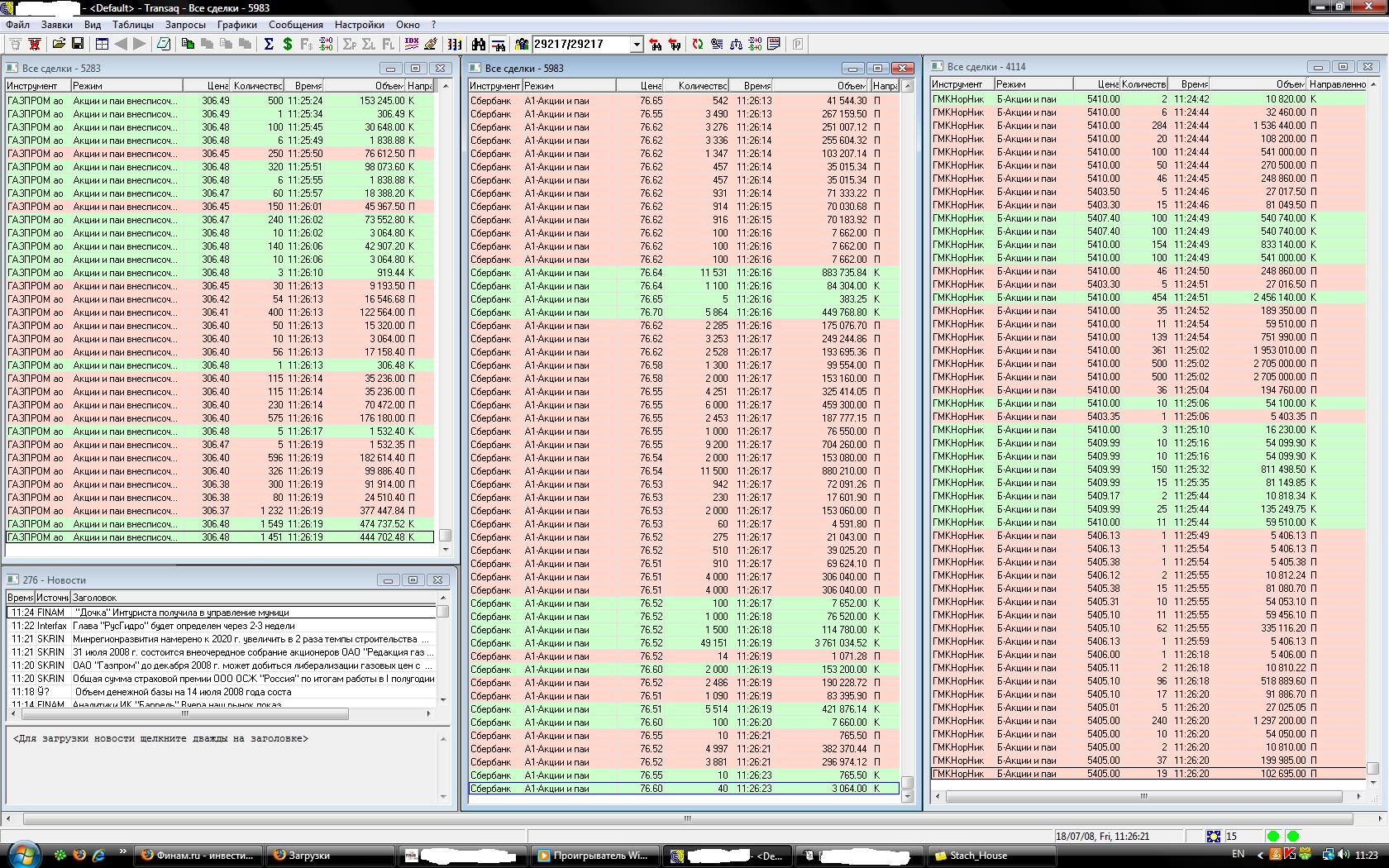Open the Настройки menu
The height and width of the screenshot is (868, 1389).
[x=360, y=25]
